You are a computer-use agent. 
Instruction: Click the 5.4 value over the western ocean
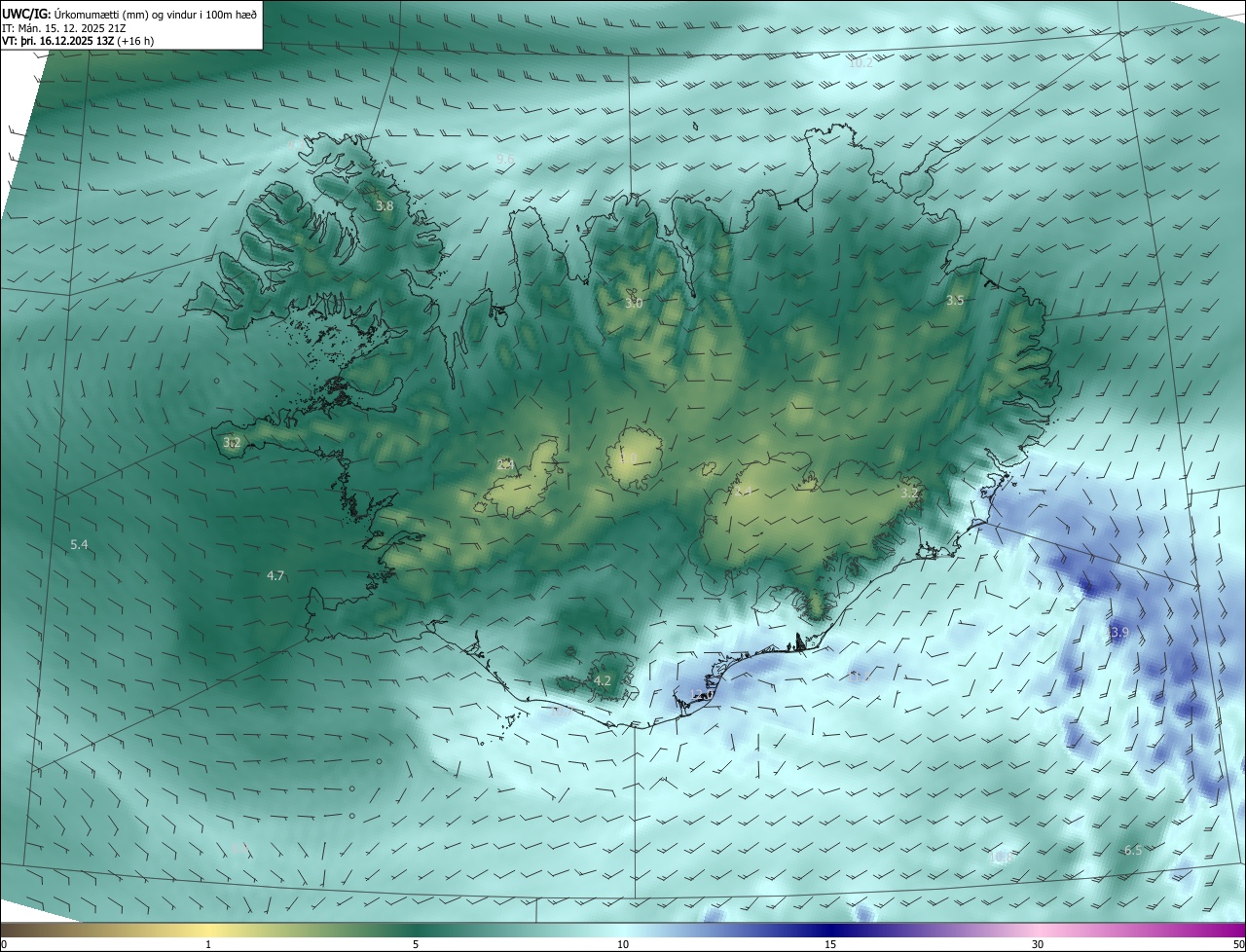(x=80, y=544)
